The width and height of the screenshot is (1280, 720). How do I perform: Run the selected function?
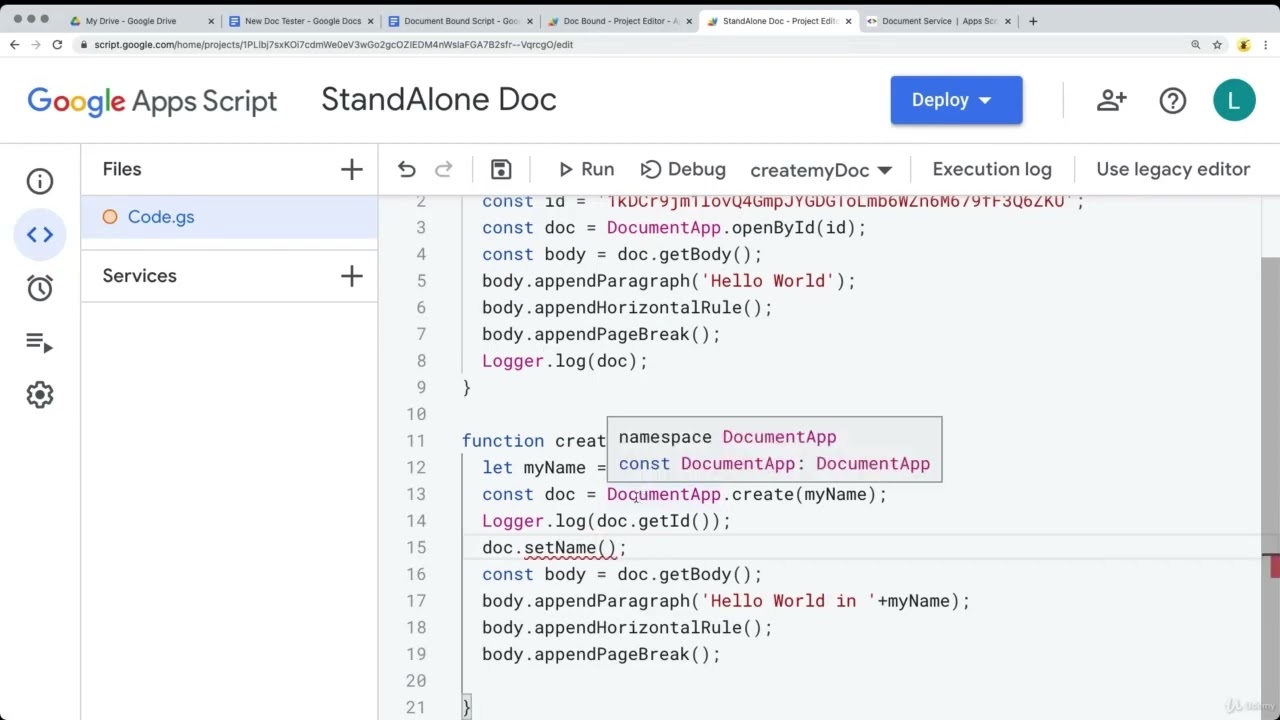pyautogui.click(x=586, y=169)
